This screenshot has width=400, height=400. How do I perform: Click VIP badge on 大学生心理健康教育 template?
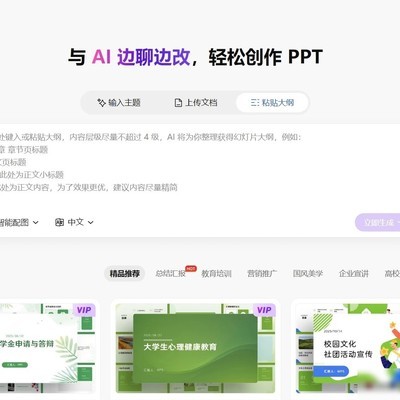click(264, 310)
